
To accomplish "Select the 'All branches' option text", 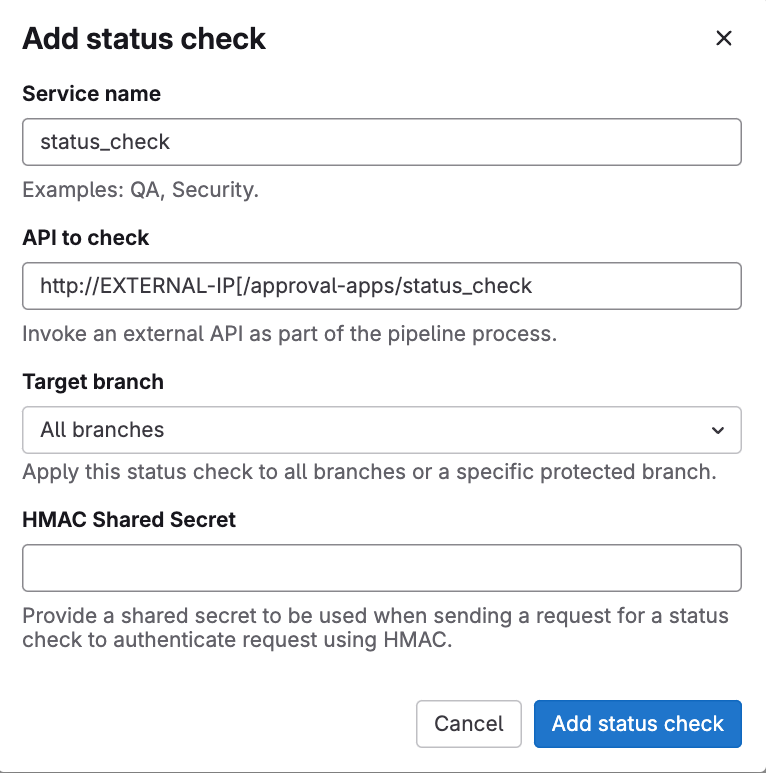I will click(x=102, y=430).
